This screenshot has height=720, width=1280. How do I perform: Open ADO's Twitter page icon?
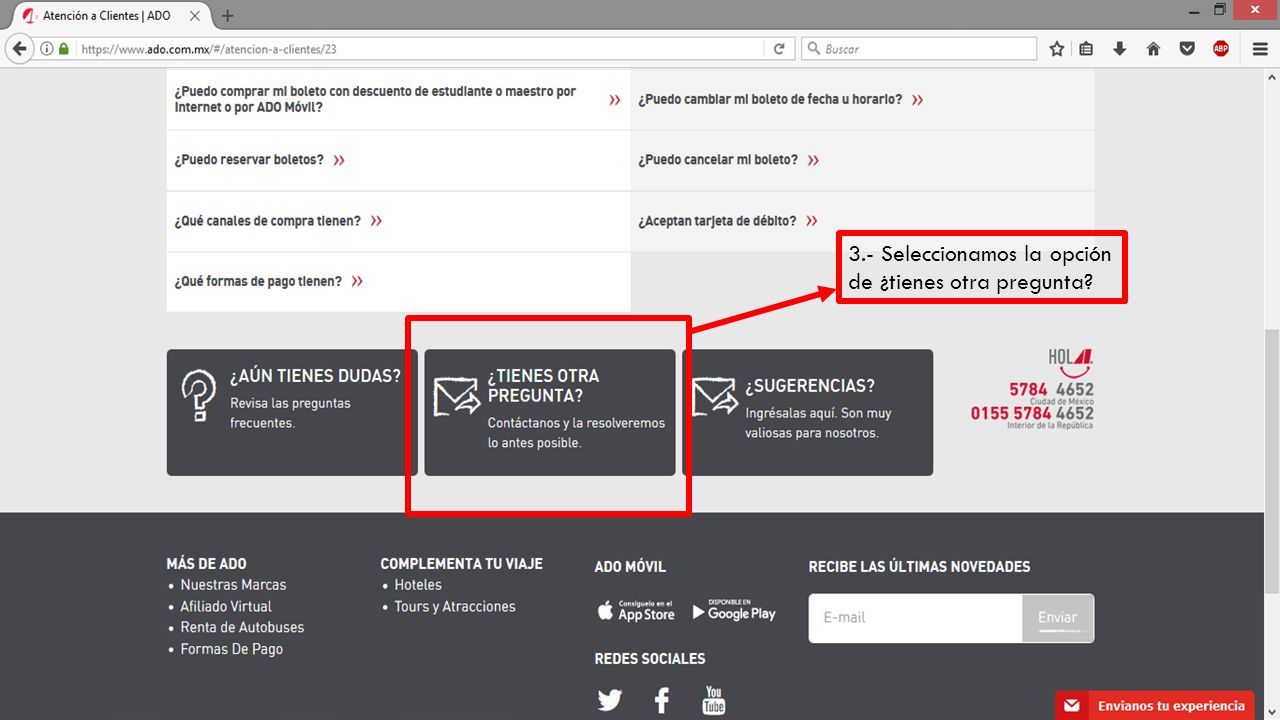click(x=610, y=700)
